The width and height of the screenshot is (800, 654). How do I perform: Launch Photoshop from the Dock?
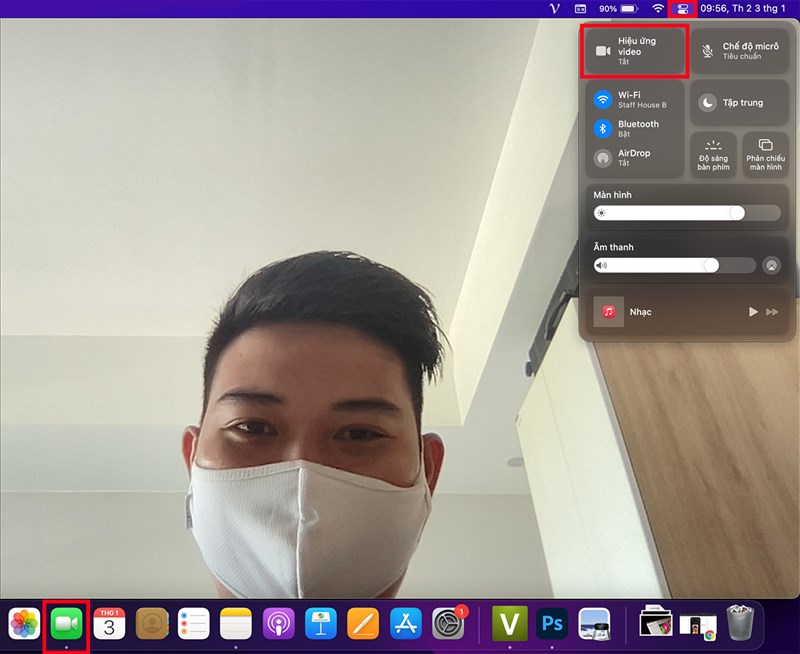[x=552, y=624]
